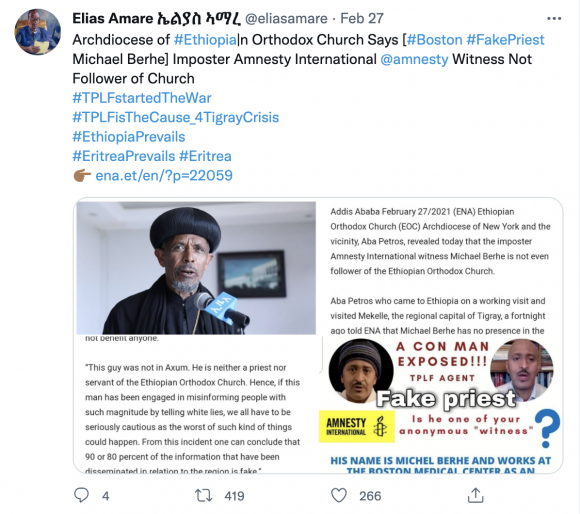Open the #Ethiopia hashtag link

tap(205, 40)
